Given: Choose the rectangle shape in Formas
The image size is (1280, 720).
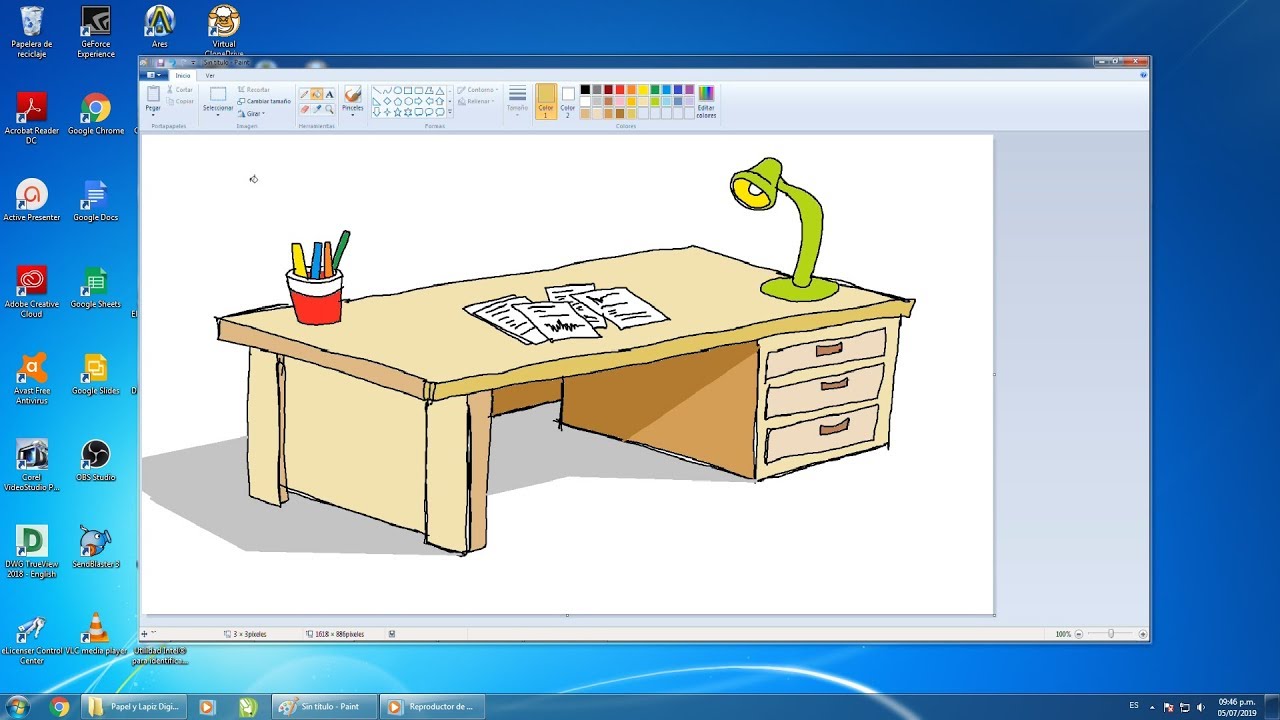Looking at the screenshot, I should pyautogui.click(x=408, y=90).
